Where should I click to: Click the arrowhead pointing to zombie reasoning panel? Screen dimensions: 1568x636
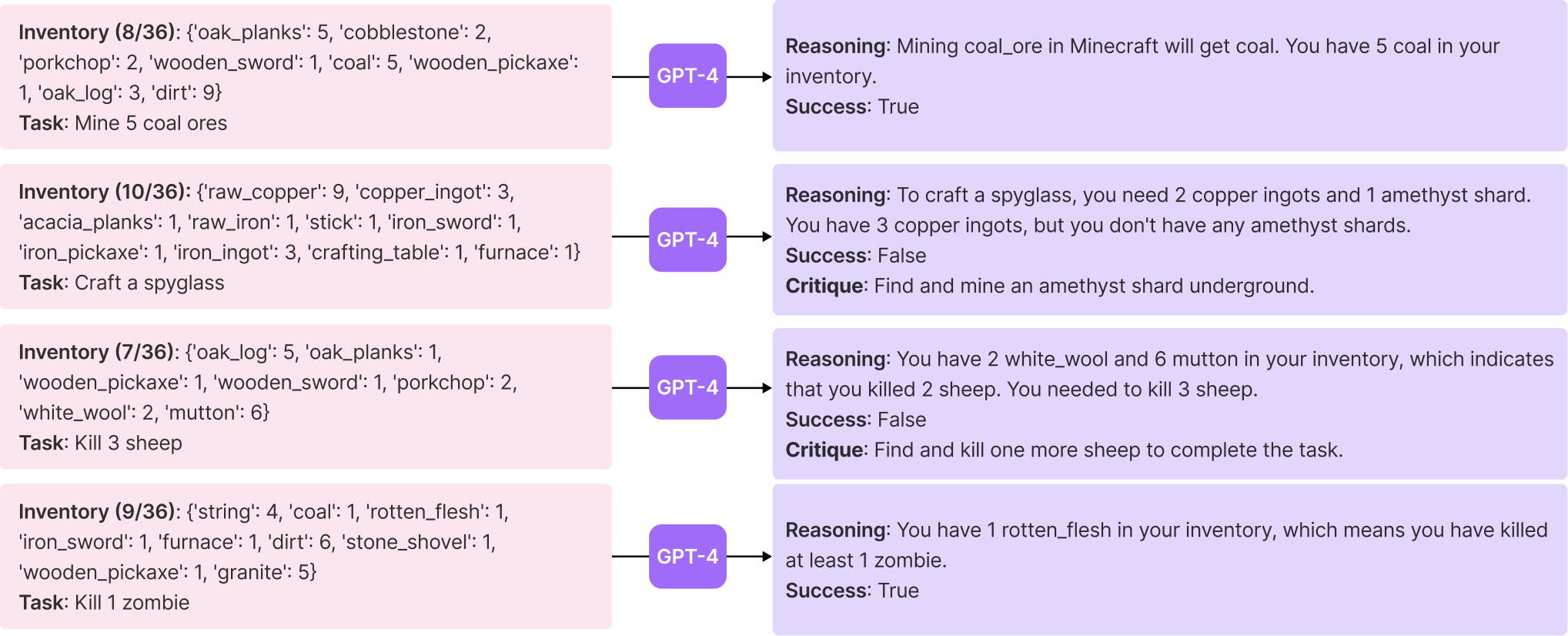coord(766,556)
